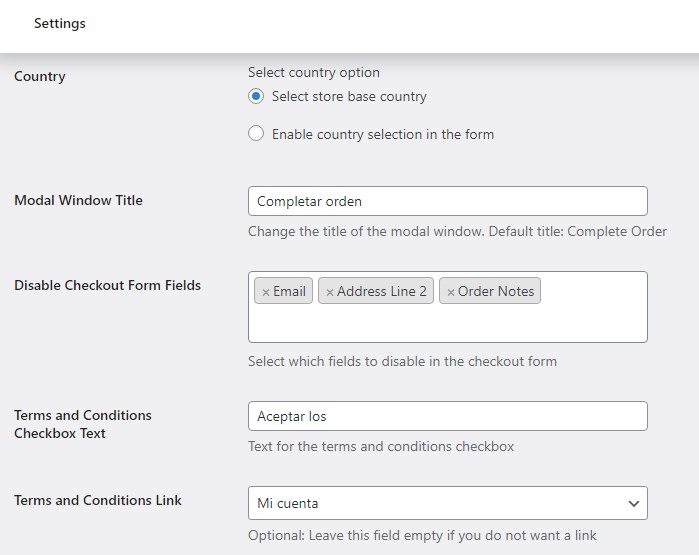
Task: Select the Email tag label
Action: tap(289, 292)
